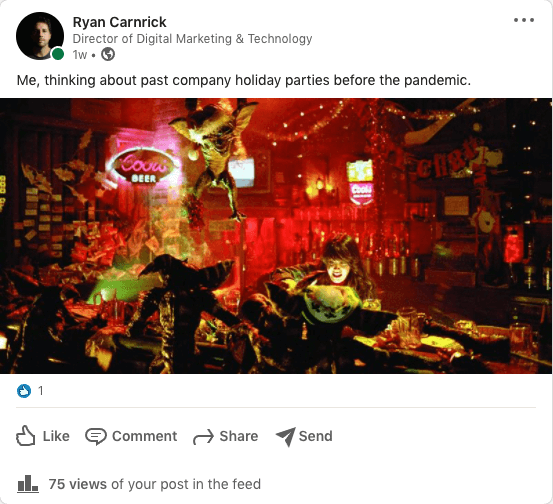This screenshot has width=553, height=504.
Task: Click the Comment button label
Action: (x=144, y=436)
